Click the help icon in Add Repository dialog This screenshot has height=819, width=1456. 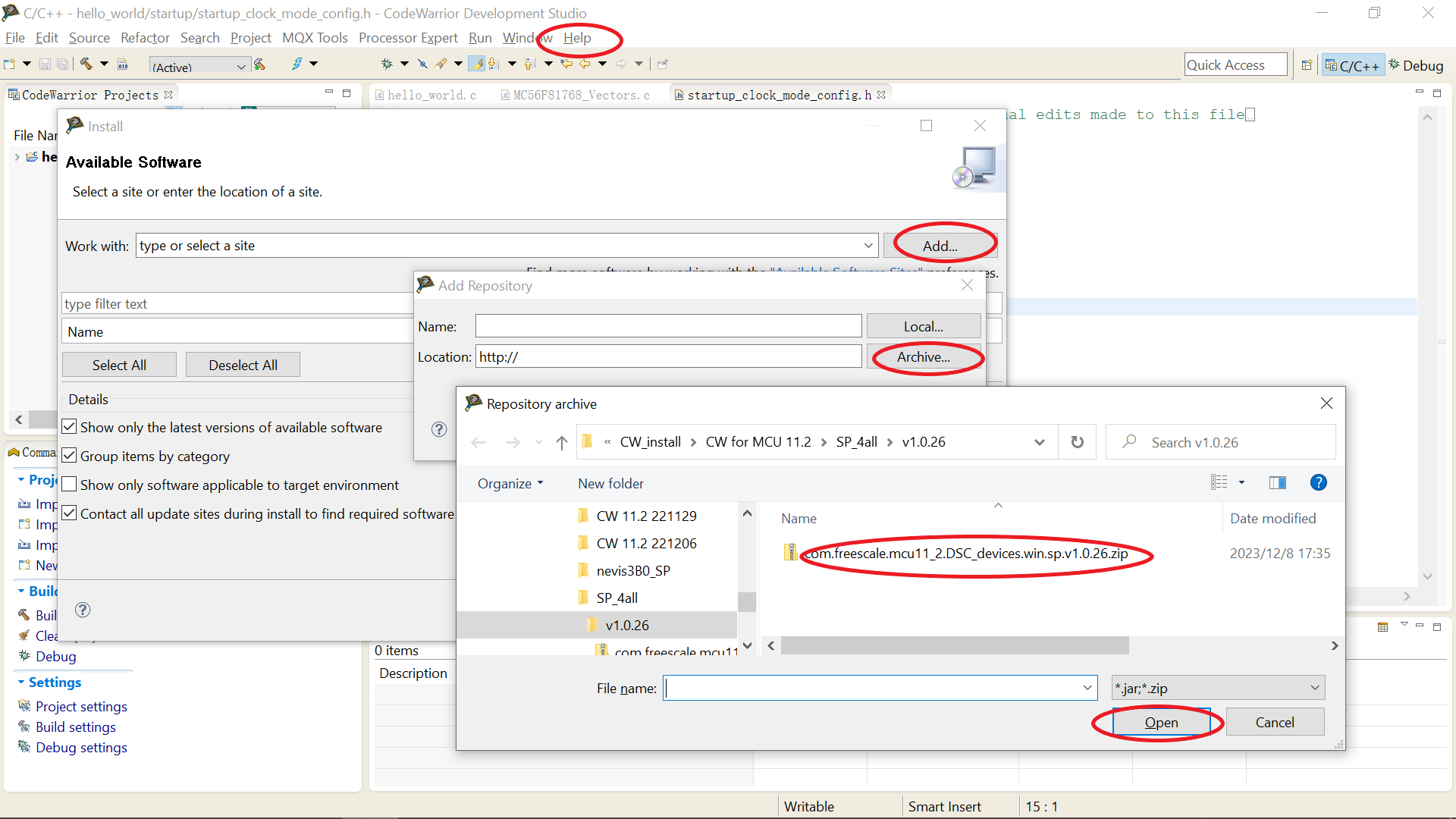point(439,429)
